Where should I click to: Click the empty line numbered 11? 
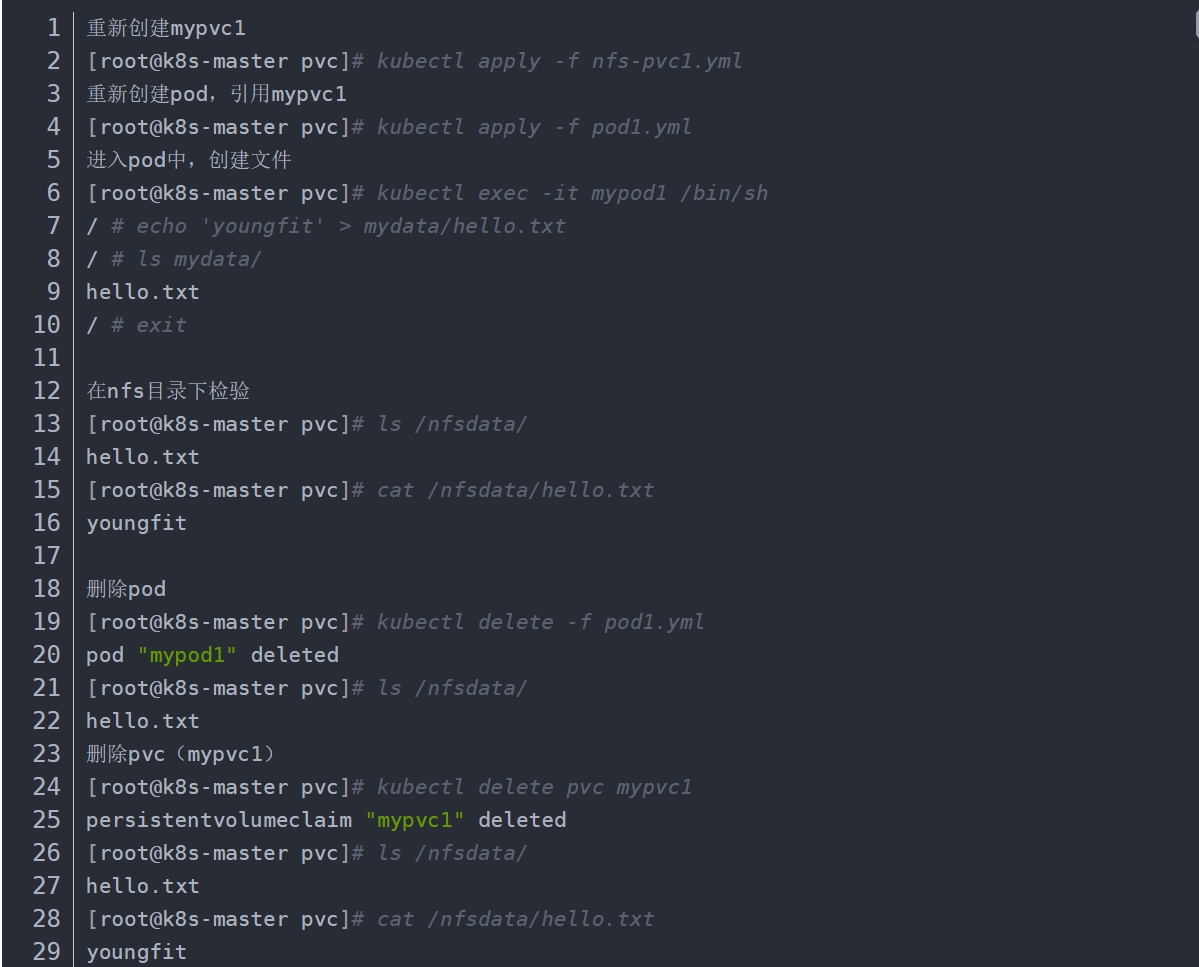click(400, 358)
